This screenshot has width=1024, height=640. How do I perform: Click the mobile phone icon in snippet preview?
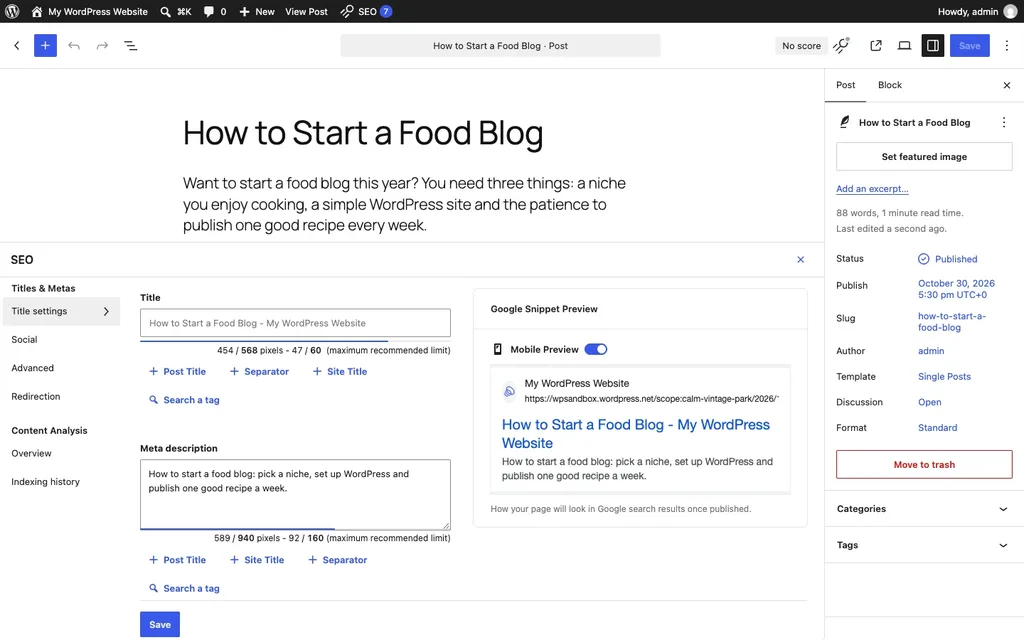(x=498, y=349)
